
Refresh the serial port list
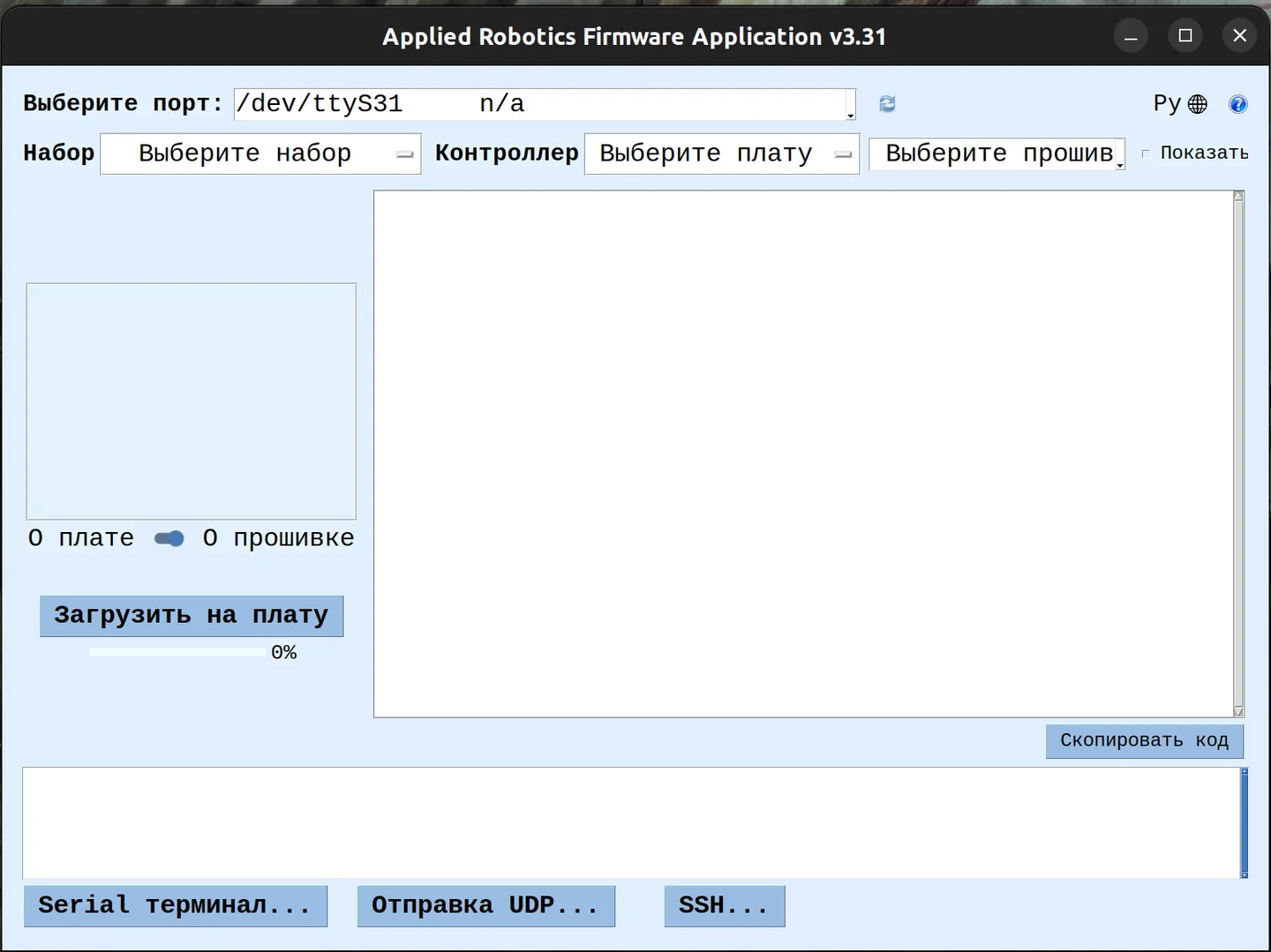click(887, 104)
